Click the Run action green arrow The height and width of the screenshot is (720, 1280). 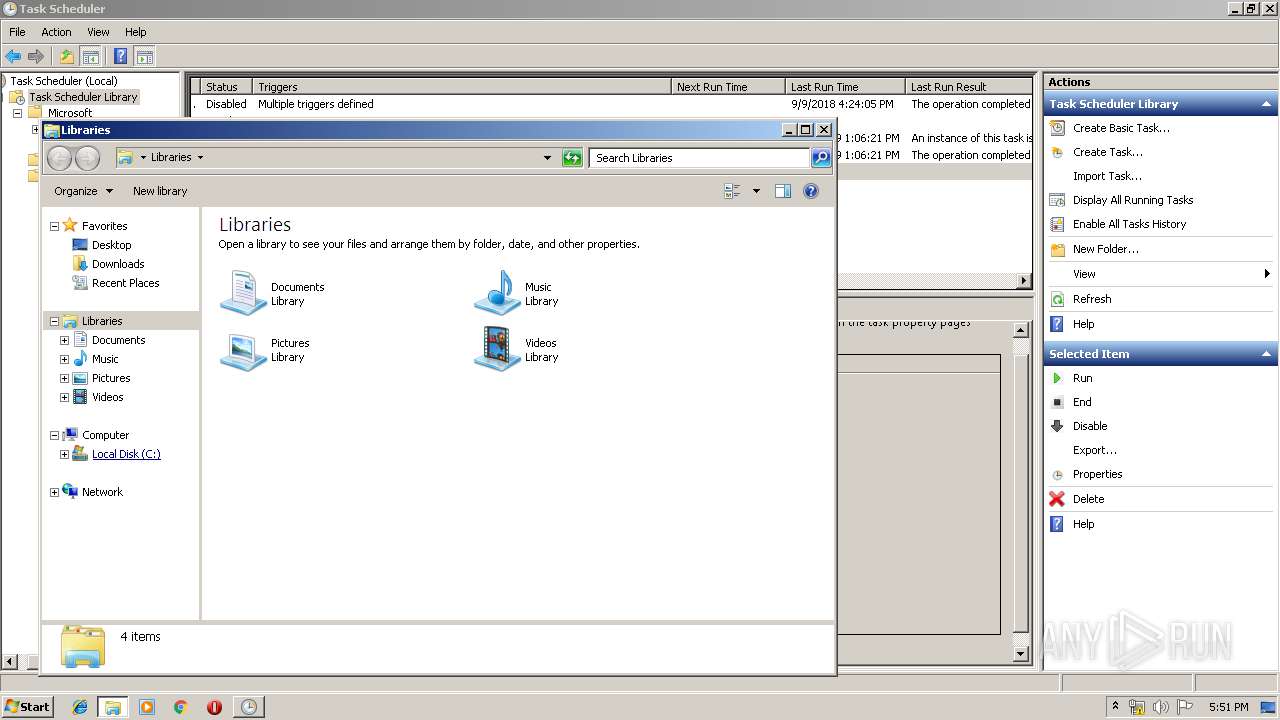(1057, 378)
